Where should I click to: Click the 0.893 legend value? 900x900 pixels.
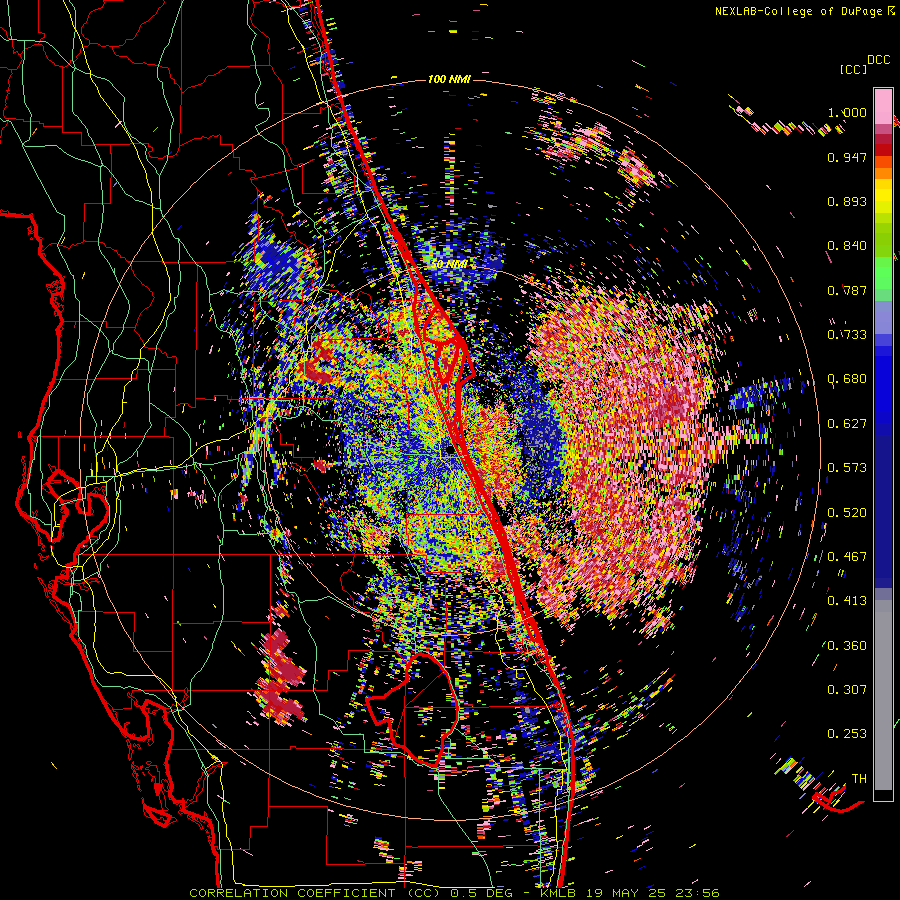[847, 201]
